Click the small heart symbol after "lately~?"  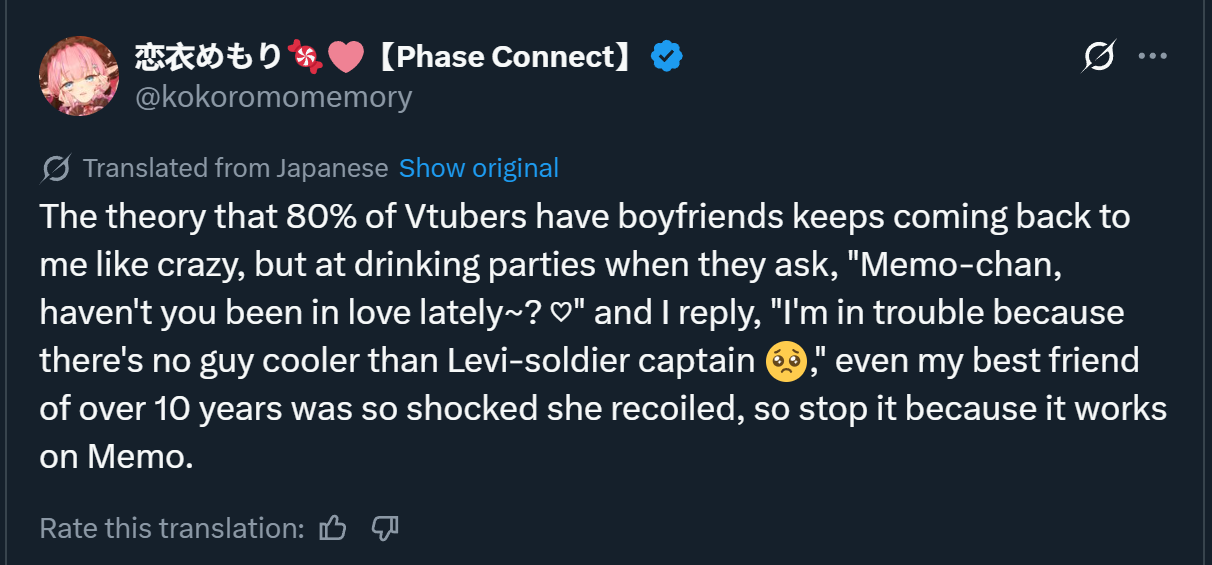561,314
